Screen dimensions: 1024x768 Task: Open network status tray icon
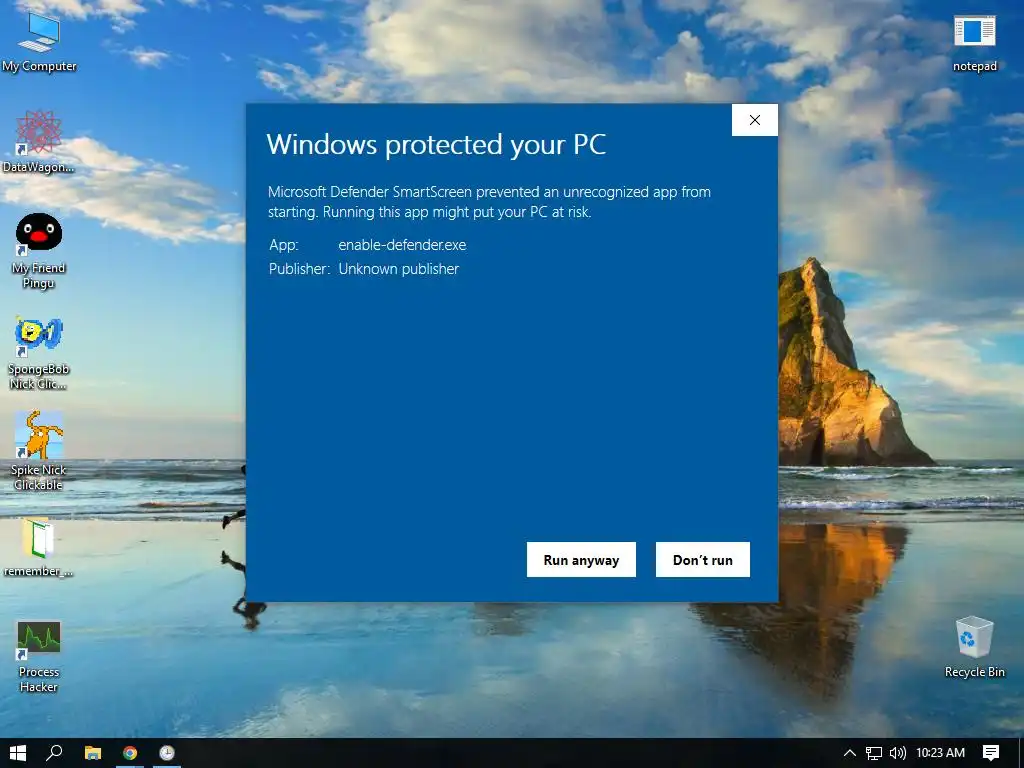click(874, 753)
